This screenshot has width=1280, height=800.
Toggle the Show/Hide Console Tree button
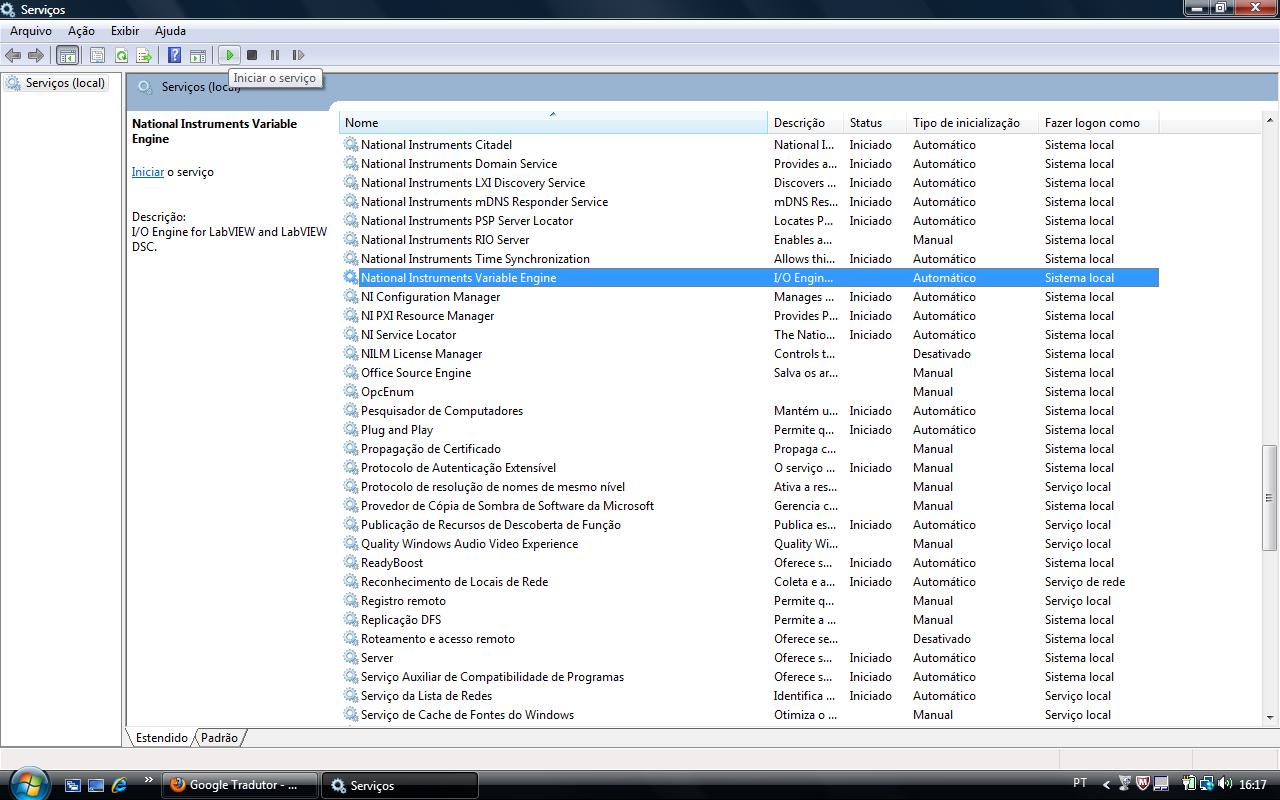67,55
